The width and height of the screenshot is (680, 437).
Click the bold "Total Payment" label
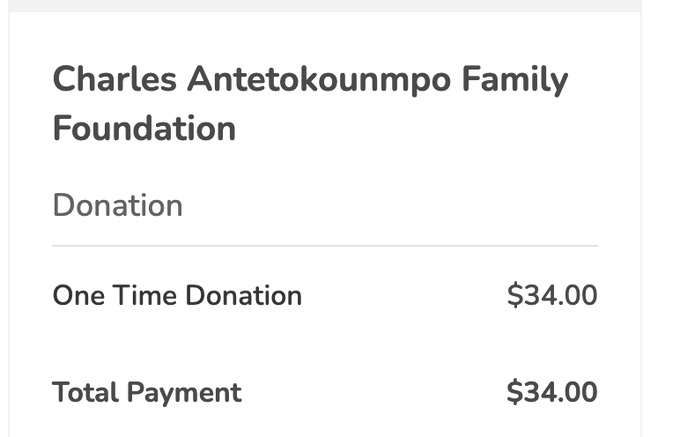pos(147,392)
